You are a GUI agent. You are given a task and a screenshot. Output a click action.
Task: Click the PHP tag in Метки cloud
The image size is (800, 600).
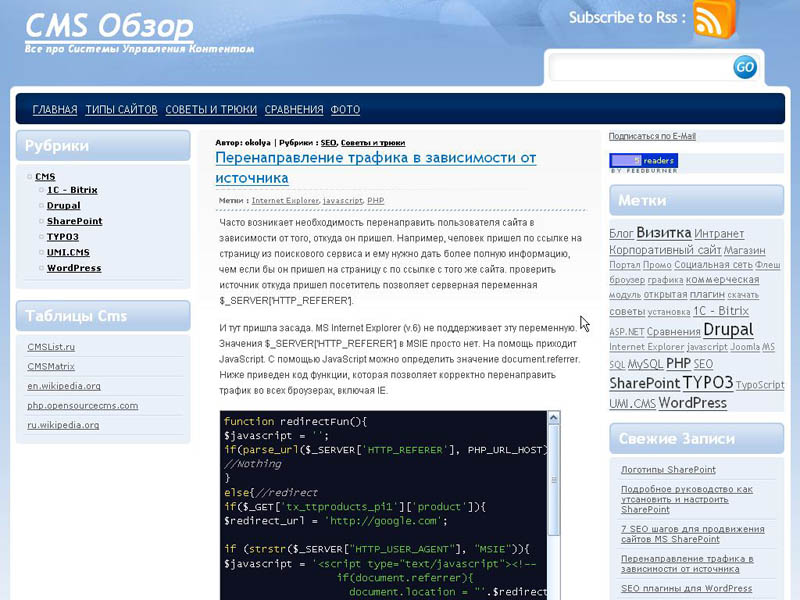pyautogui.click(x=679, y=364)
